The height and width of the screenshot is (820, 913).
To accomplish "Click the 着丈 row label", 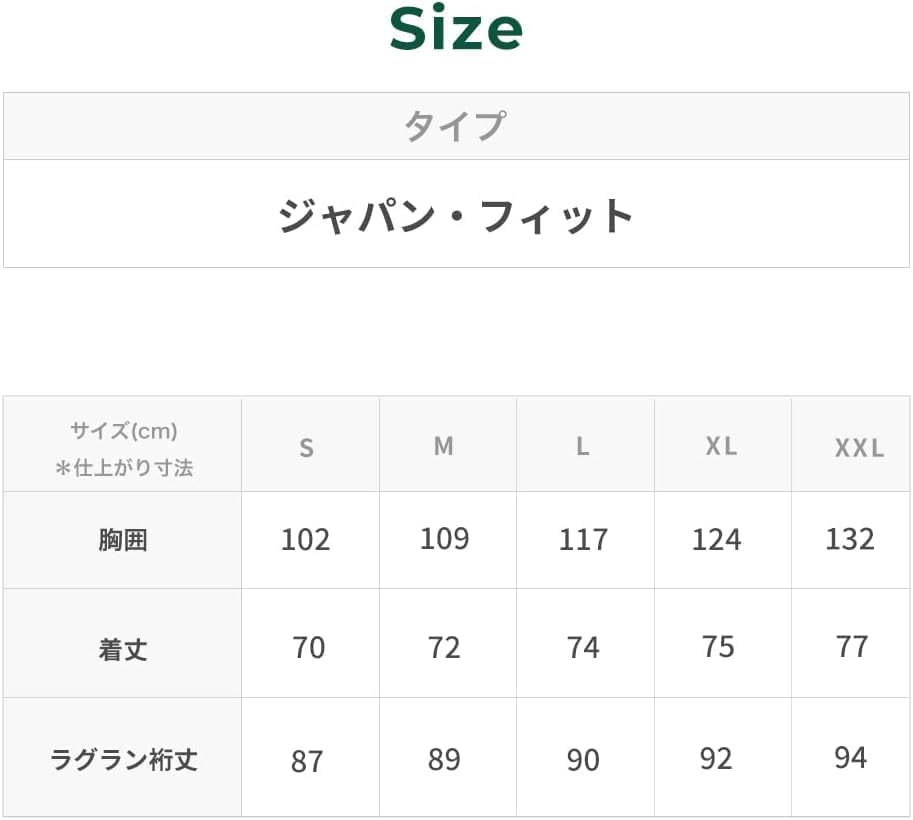I will coord(123,650).
